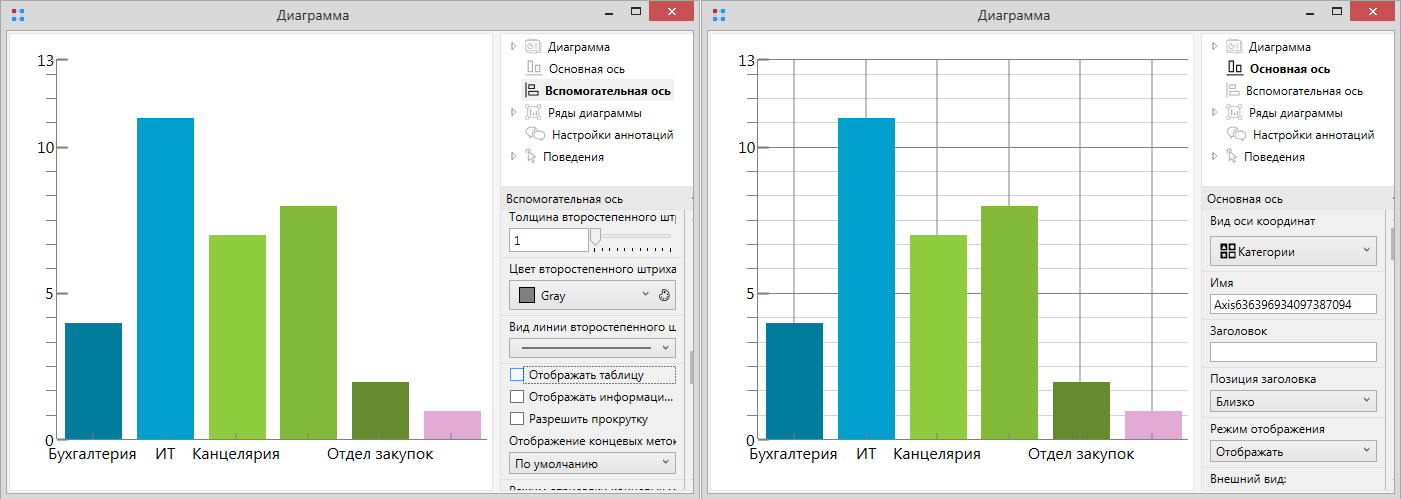Click the Gray color swatch selector

[x=582, y=296]
